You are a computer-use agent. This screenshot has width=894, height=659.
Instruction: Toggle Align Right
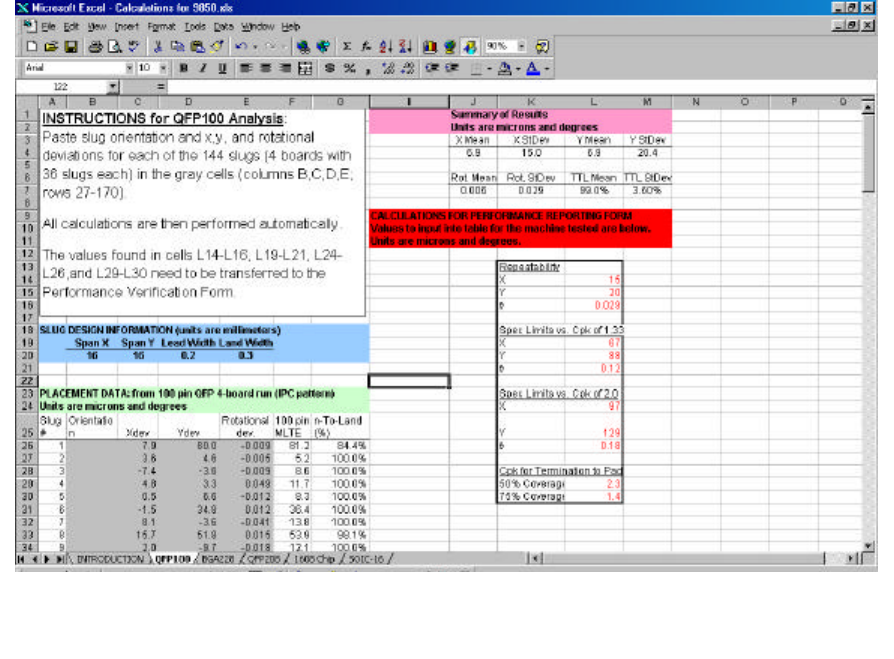pyautogui.click(x=285, y=68)
